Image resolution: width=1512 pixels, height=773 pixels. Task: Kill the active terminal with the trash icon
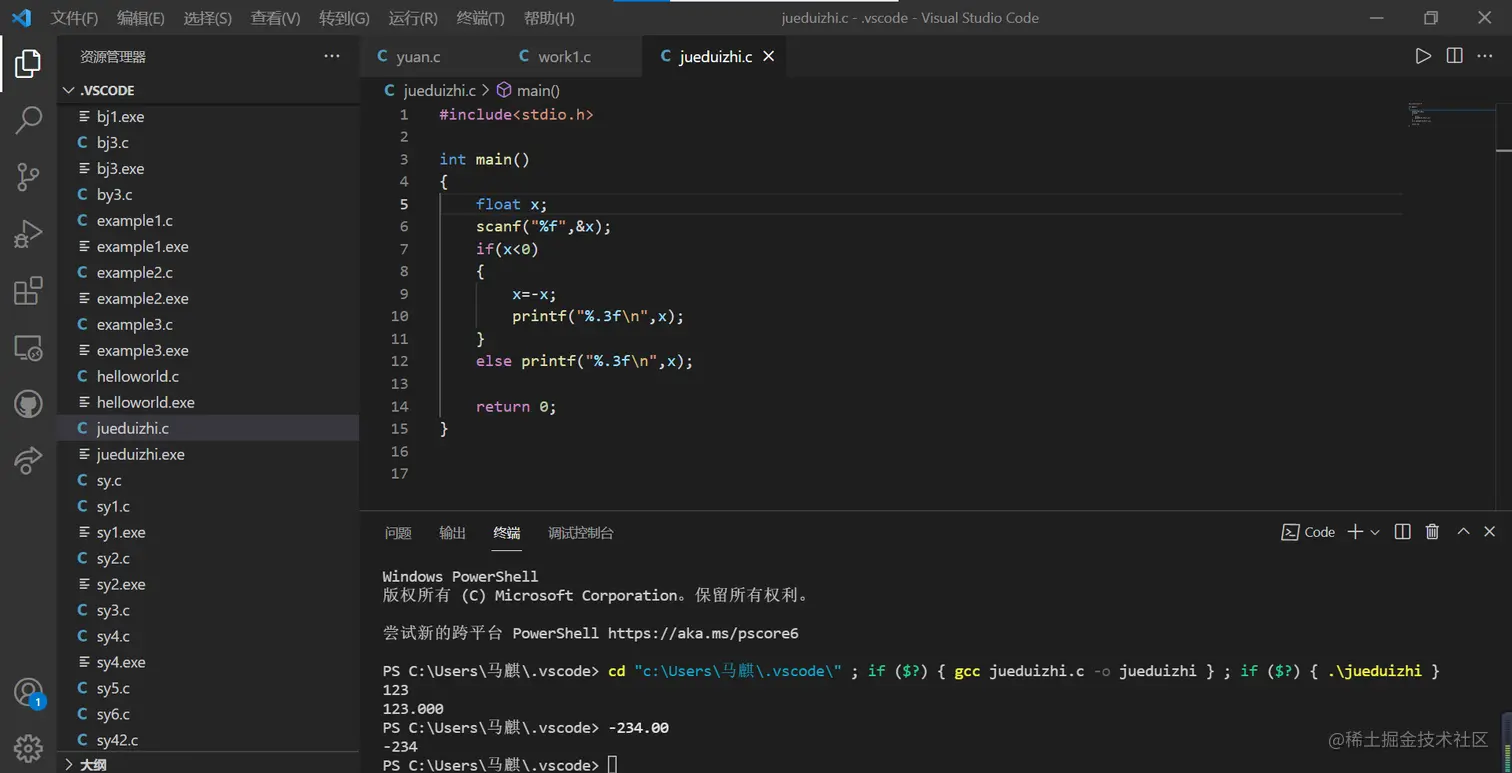1431,532
